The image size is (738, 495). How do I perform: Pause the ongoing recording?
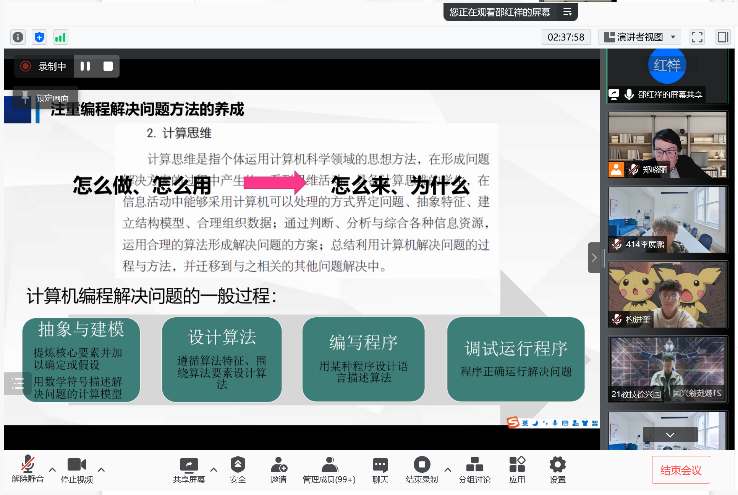coord(86,67)
